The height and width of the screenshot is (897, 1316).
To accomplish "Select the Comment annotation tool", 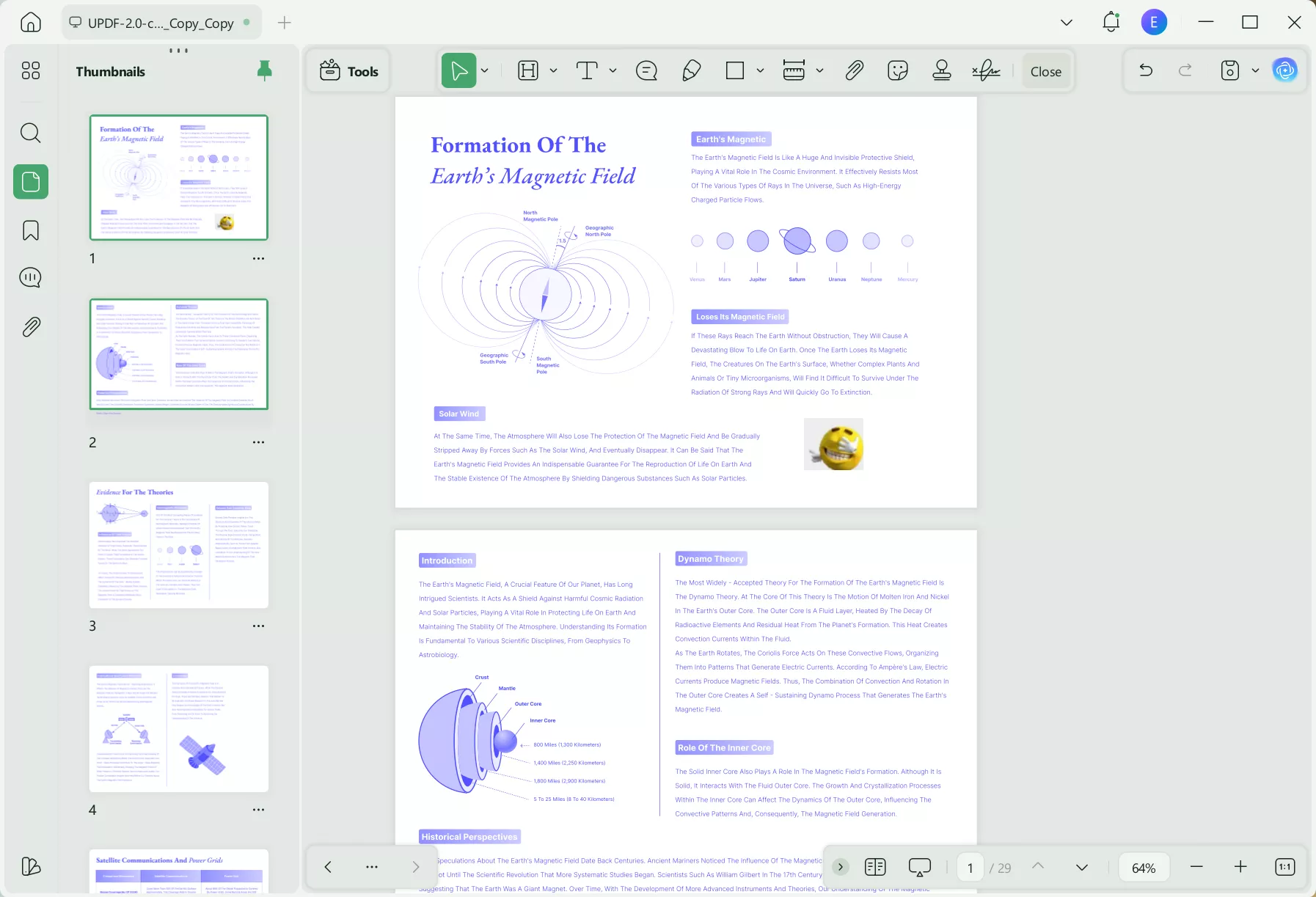I will (x=646, y=70).
